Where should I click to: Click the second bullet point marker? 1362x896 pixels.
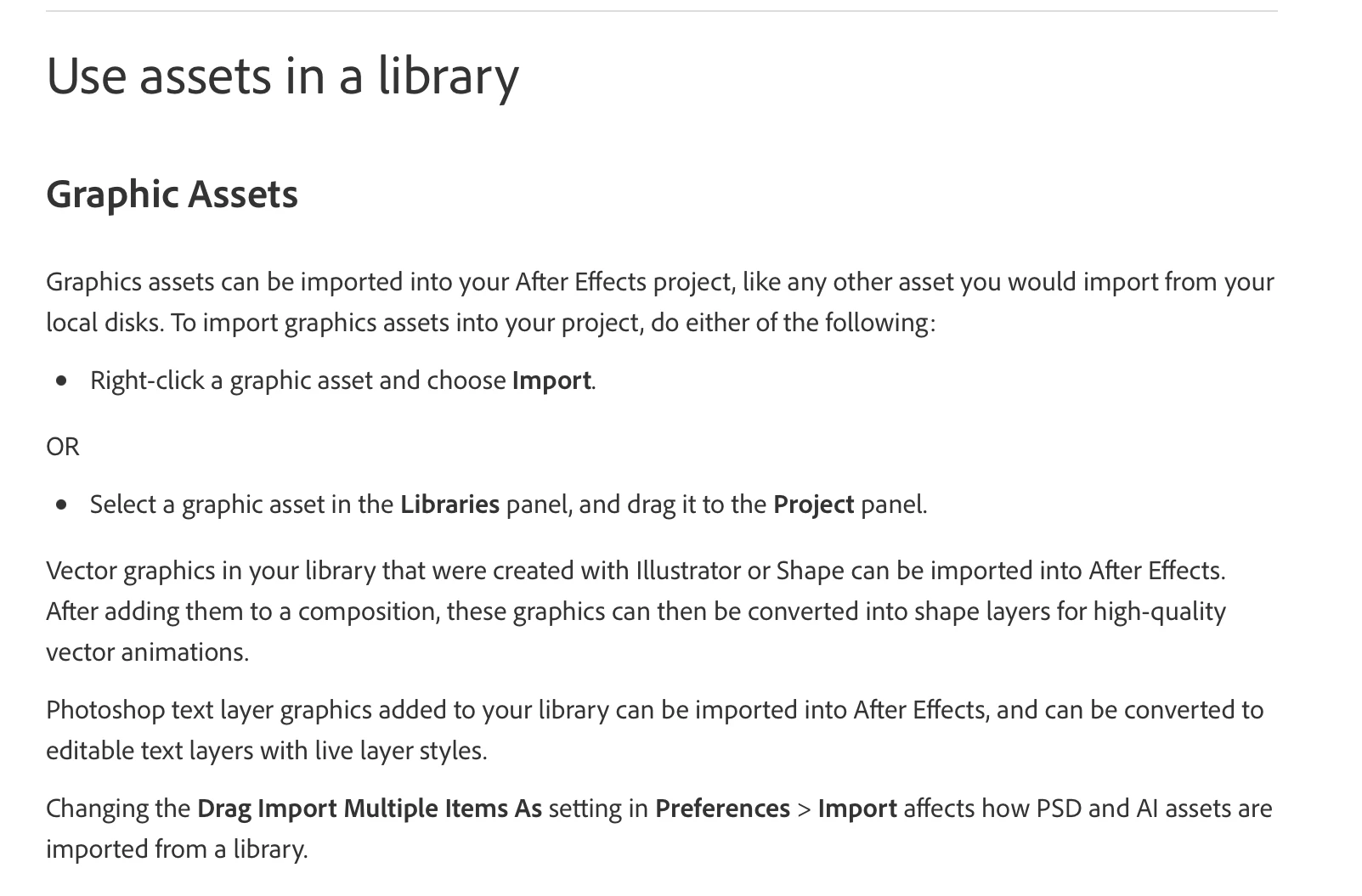coord(61,505)
